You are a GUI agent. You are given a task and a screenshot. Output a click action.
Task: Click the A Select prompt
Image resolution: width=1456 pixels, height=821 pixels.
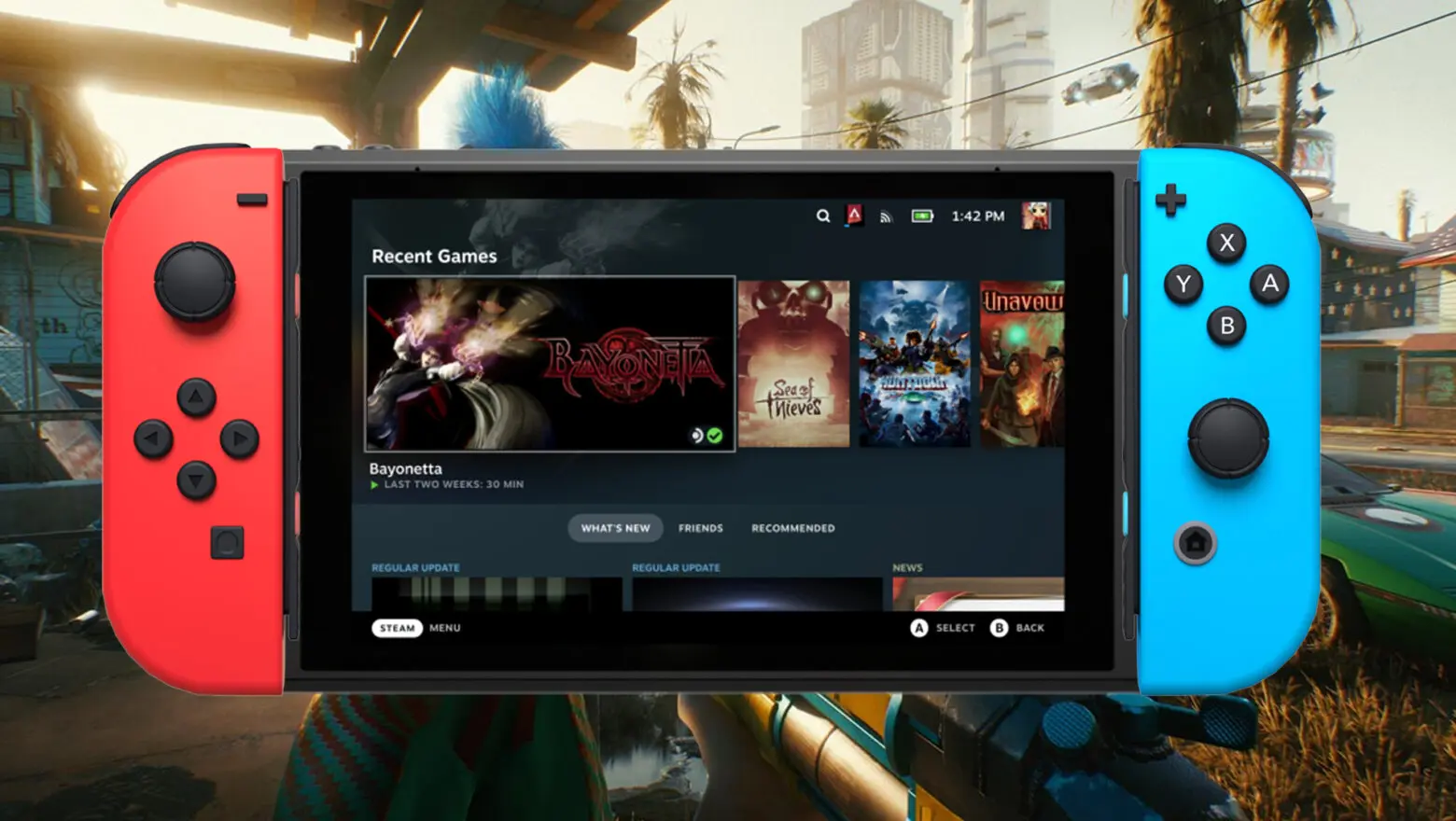point(943,628)
